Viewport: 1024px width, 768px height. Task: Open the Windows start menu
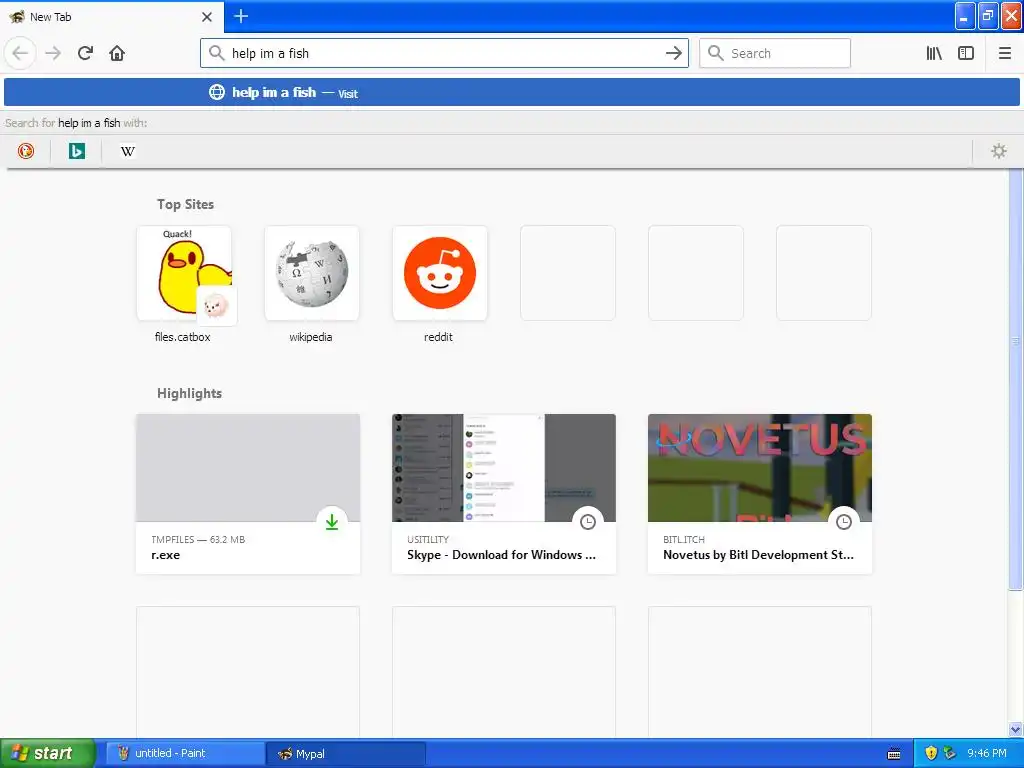47,753
